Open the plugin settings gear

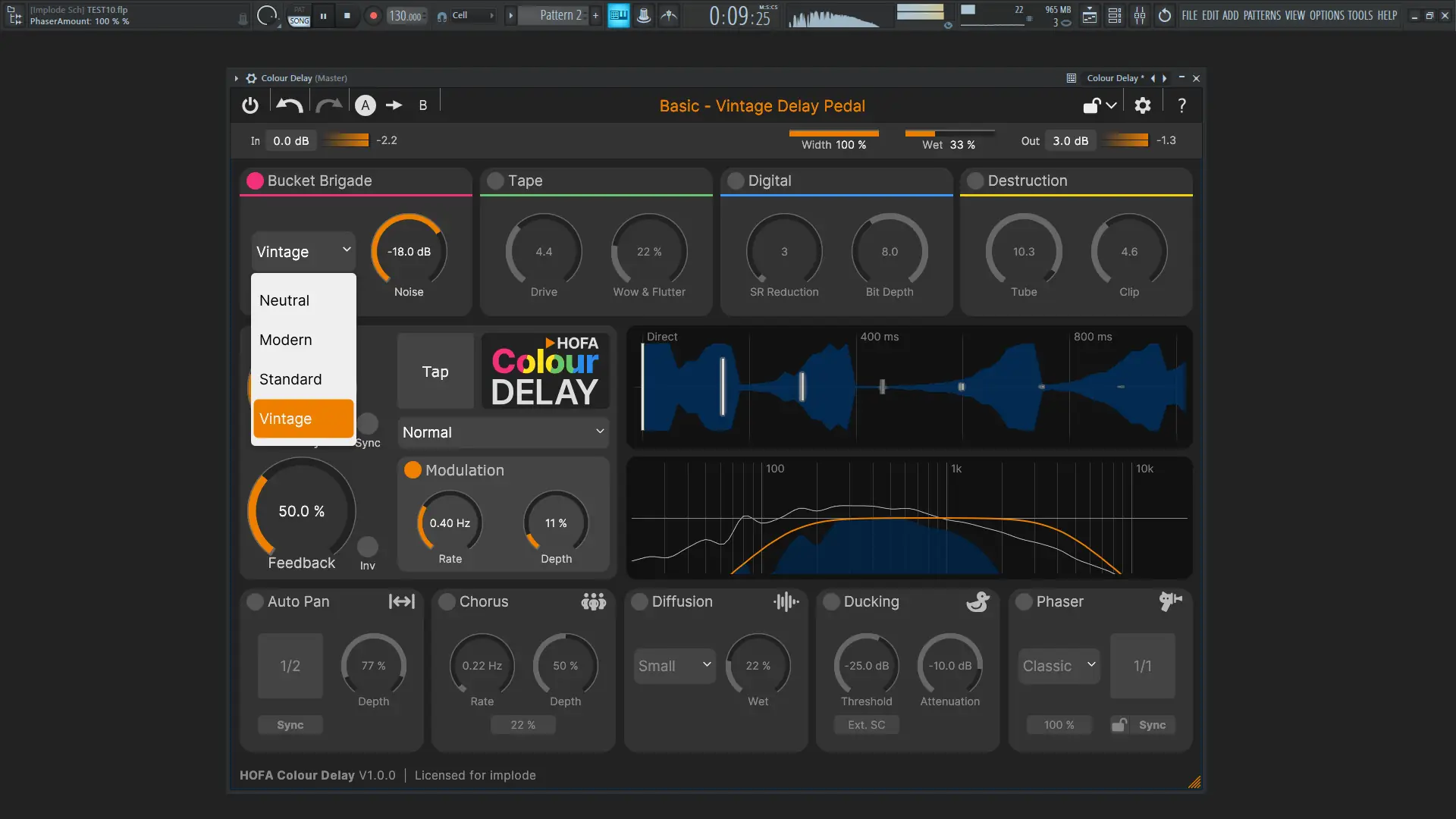1142,105
